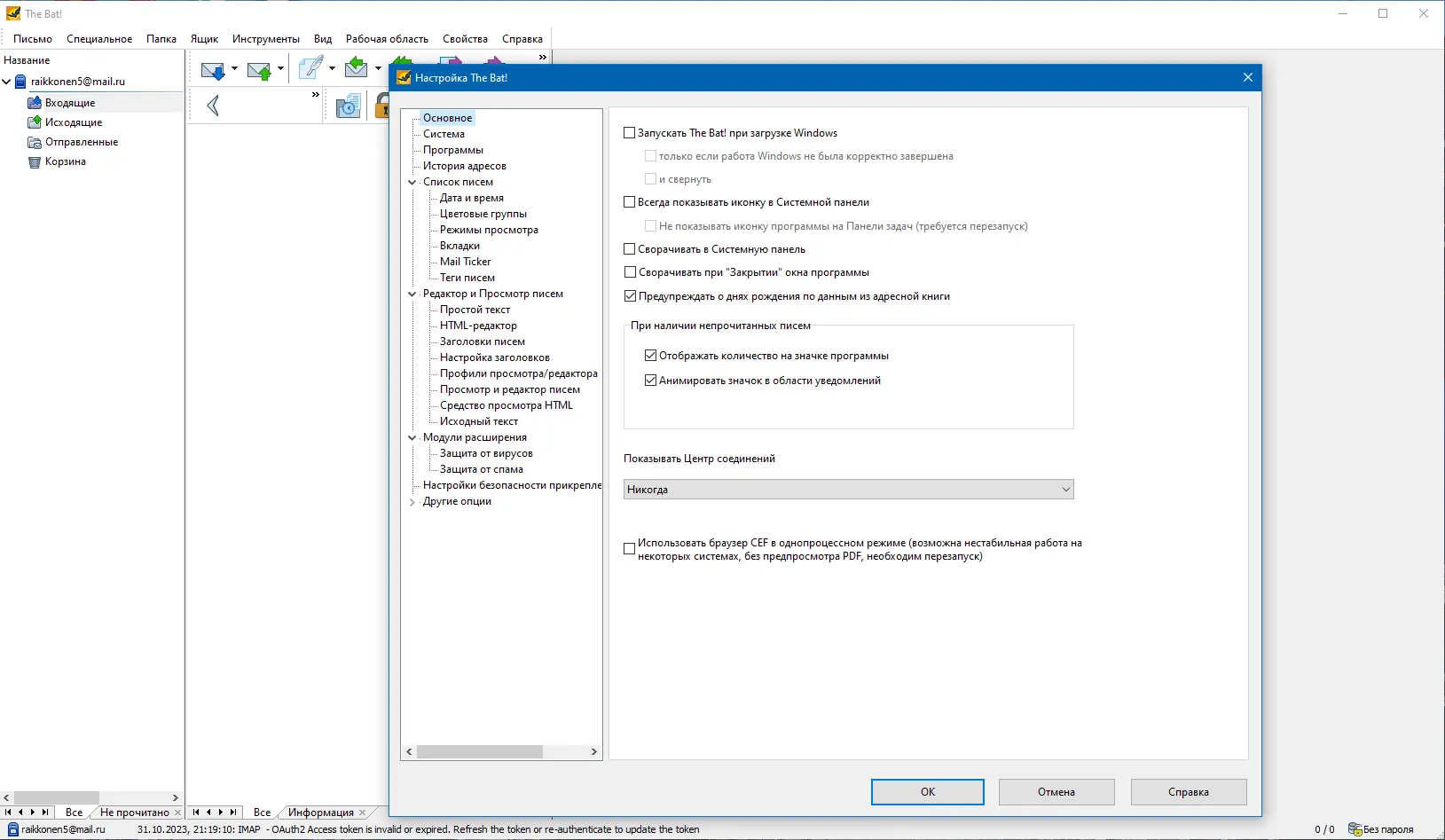Close the Не прочитано folder tab
This screenshot has width=1445, height=840.
point(177,813)
